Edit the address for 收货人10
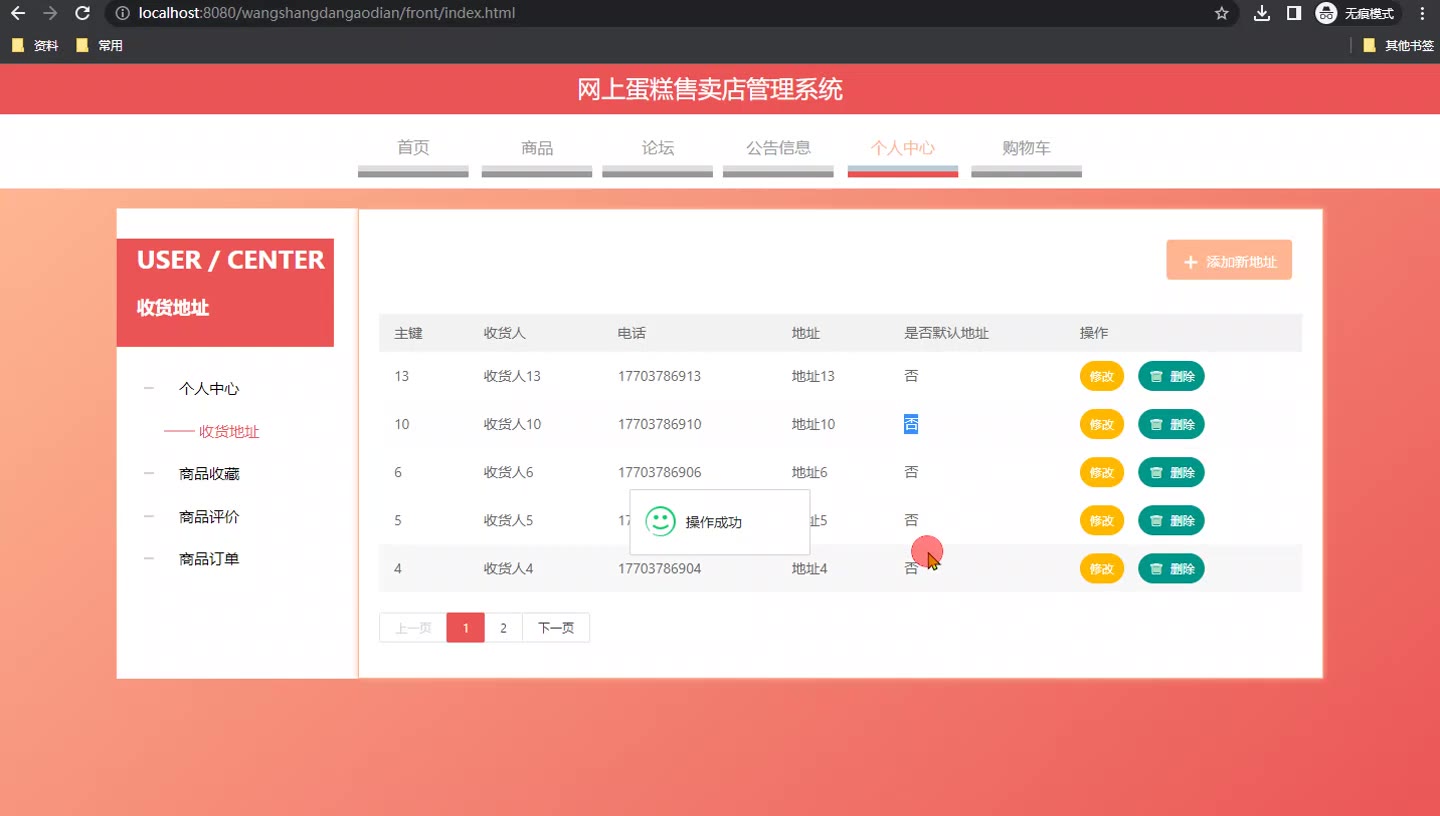Screen dimensions: 1440x816 1101,424
